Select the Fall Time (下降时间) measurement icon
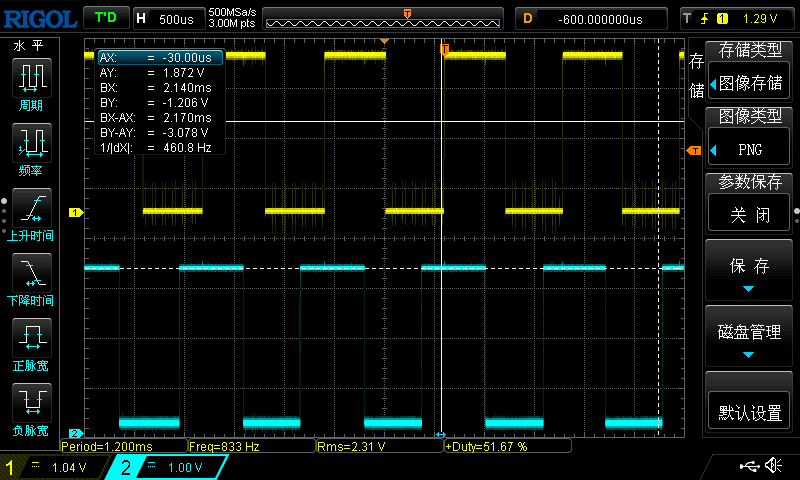Image resolution: width=800 pixels, height=480 pixels. 32,272
